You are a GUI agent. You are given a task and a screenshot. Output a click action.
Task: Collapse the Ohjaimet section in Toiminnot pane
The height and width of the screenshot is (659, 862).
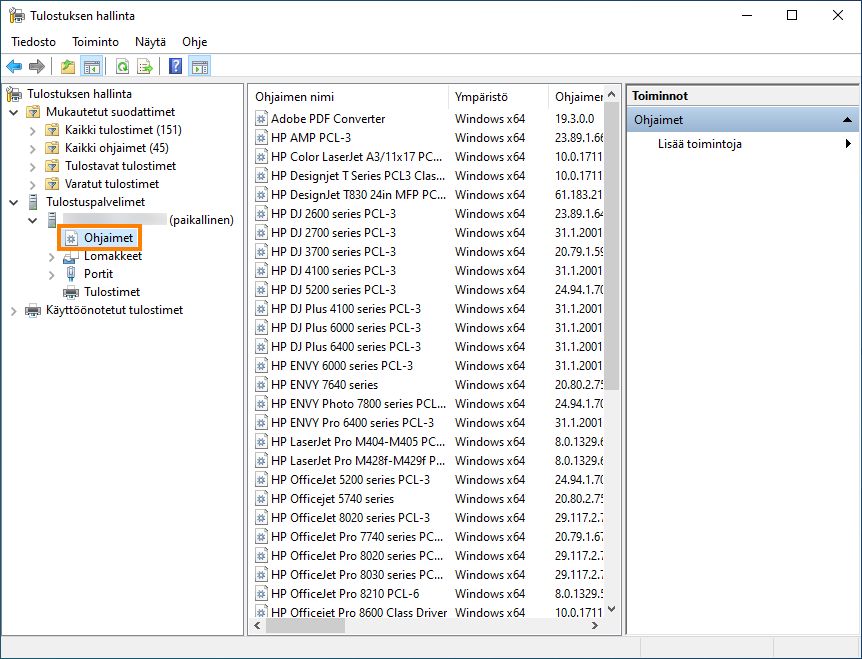pyautogui.click(x=846, y=119)
